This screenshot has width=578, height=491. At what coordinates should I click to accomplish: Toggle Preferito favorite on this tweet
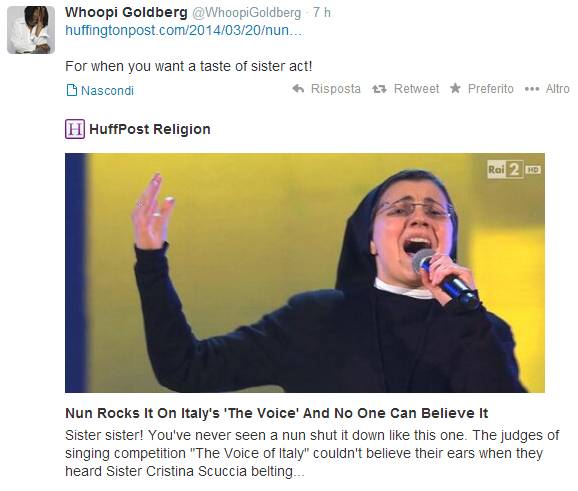coord(490,89)
